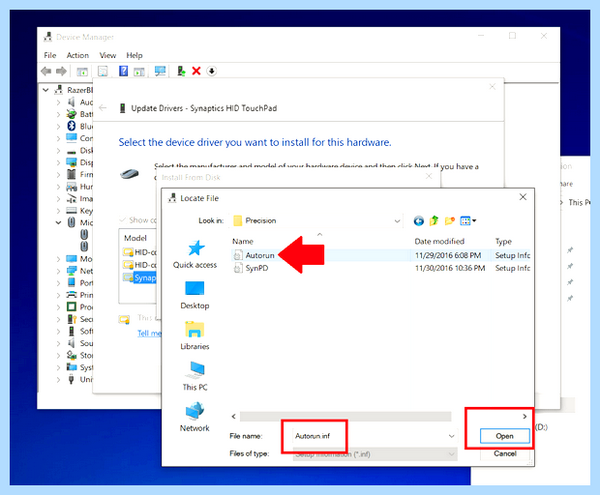Image resolution: width=600 pixels, height=495 pixels.
Task: Go to last folder visited in Locate File
Action: 419,221
